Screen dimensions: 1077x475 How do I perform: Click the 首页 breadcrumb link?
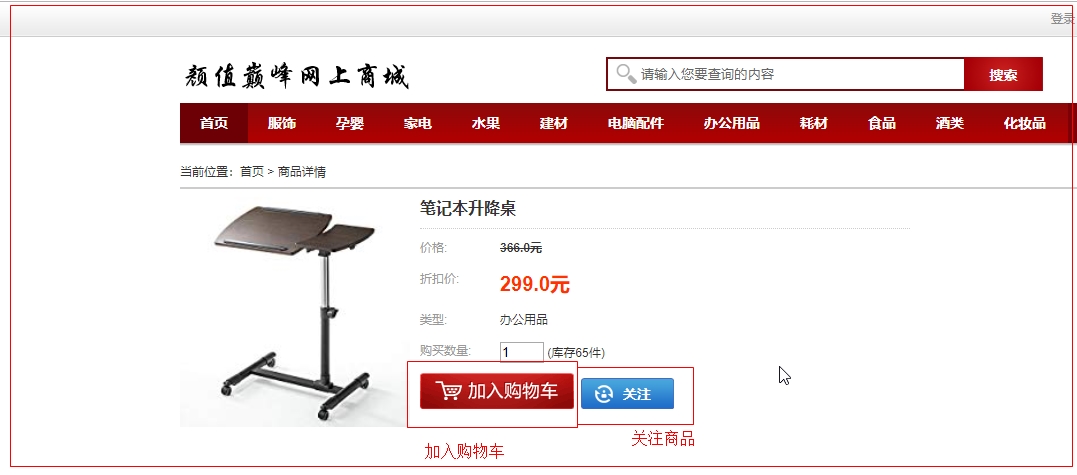pyautogui.click(x=251, y=172)
